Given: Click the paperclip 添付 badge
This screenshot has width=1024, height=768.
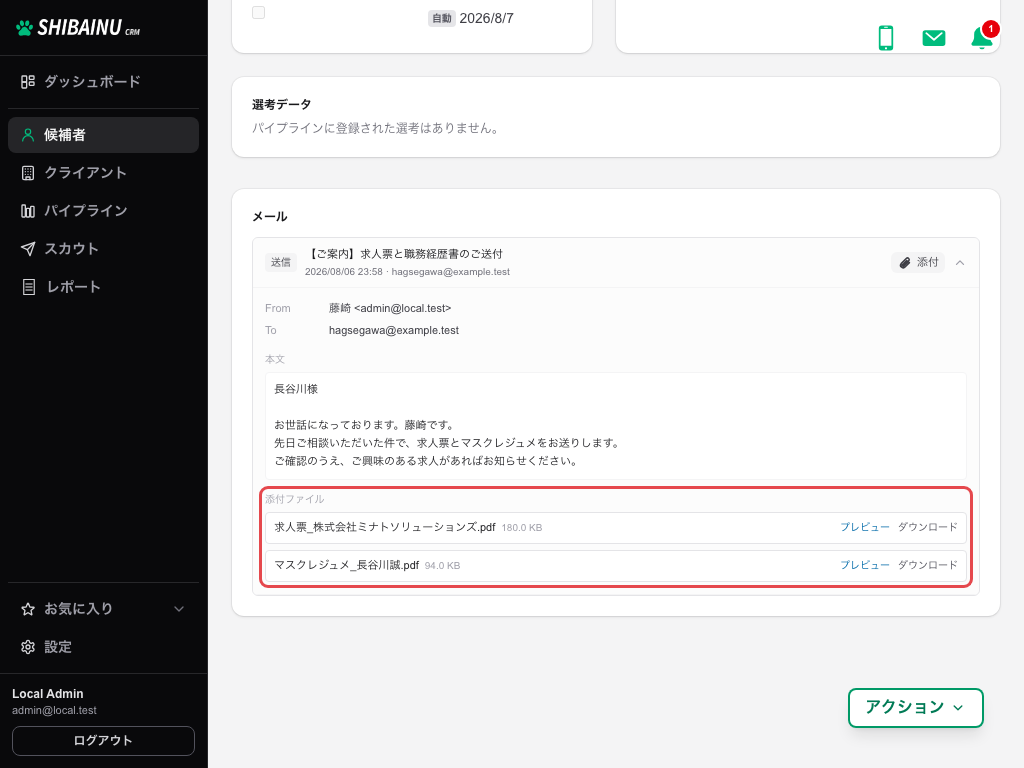Looking at the screenshot, I should click(918, 263).
